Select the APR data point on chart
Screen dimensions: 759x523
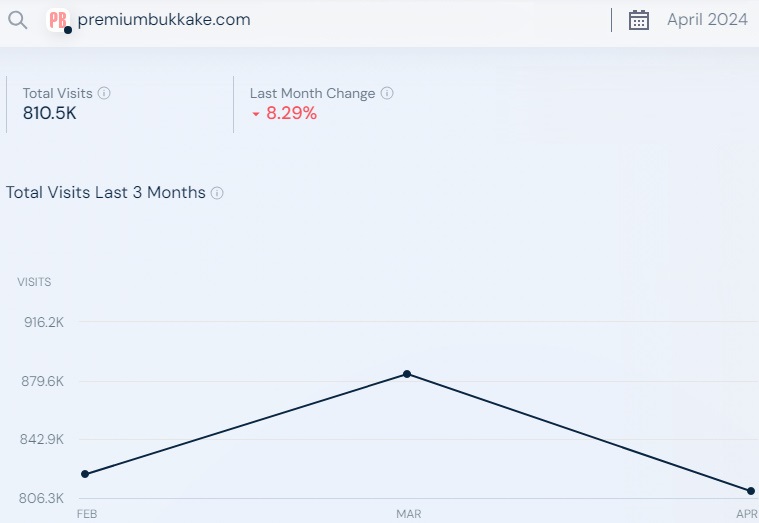751,491
